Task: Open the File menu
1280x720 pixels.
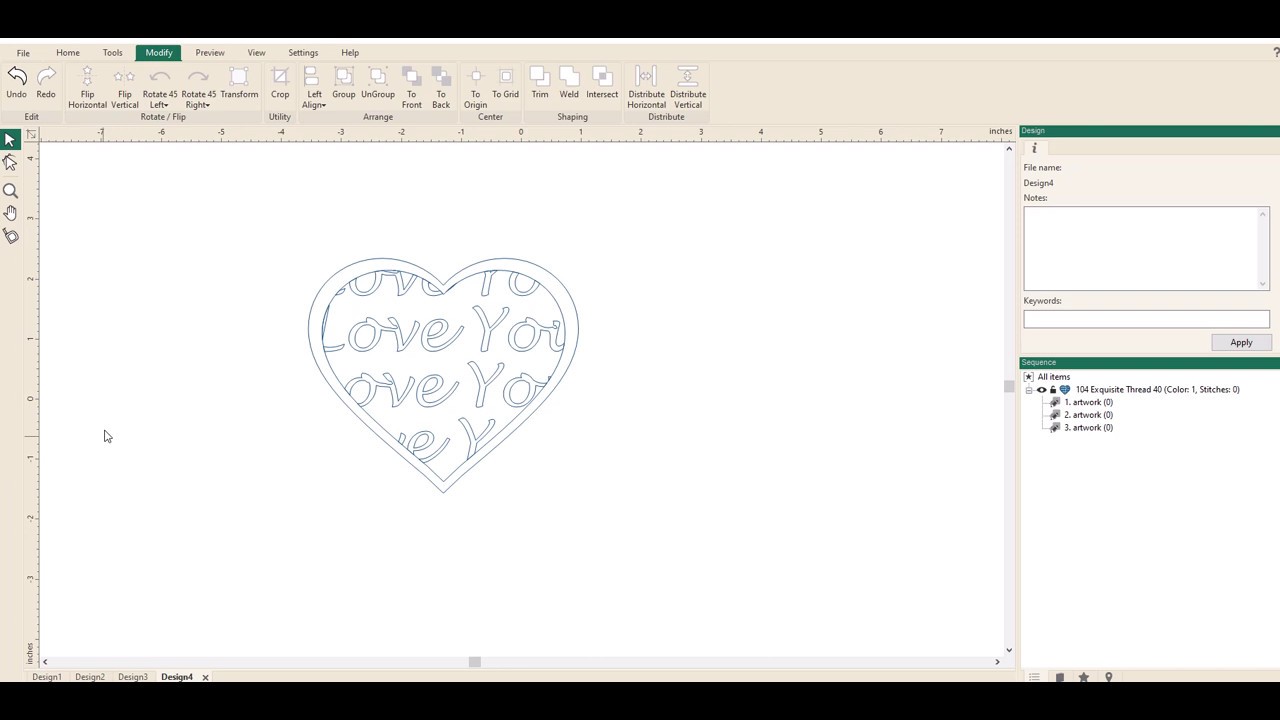Action: [23, 53]
